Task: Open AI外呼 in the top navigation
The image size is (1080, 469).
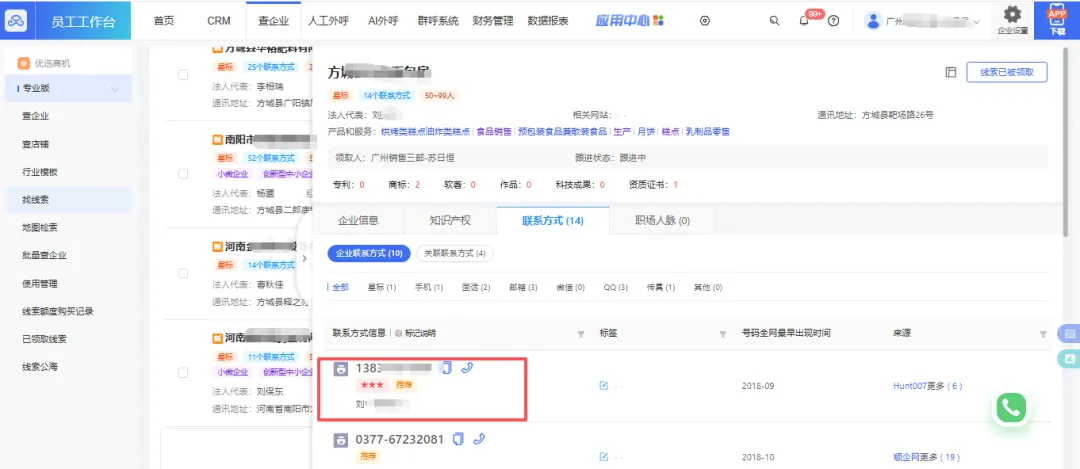Action: (x=383, y=21)
